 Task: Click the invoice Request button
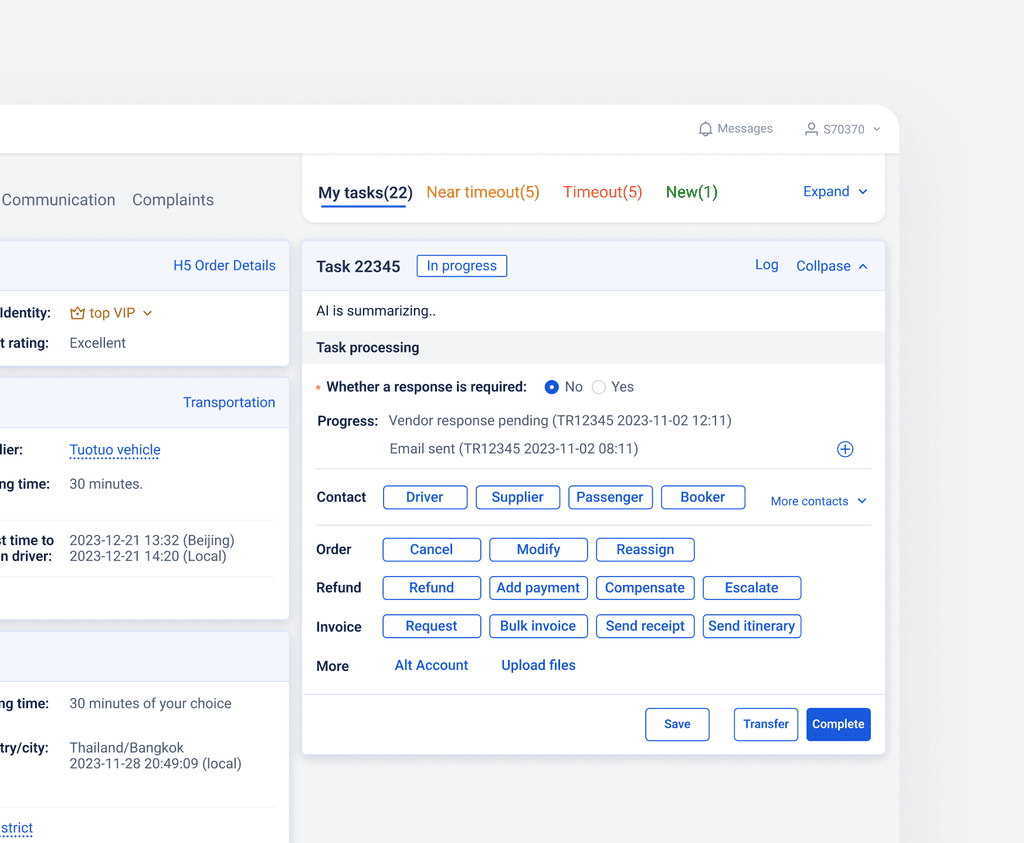coord(432,627)
